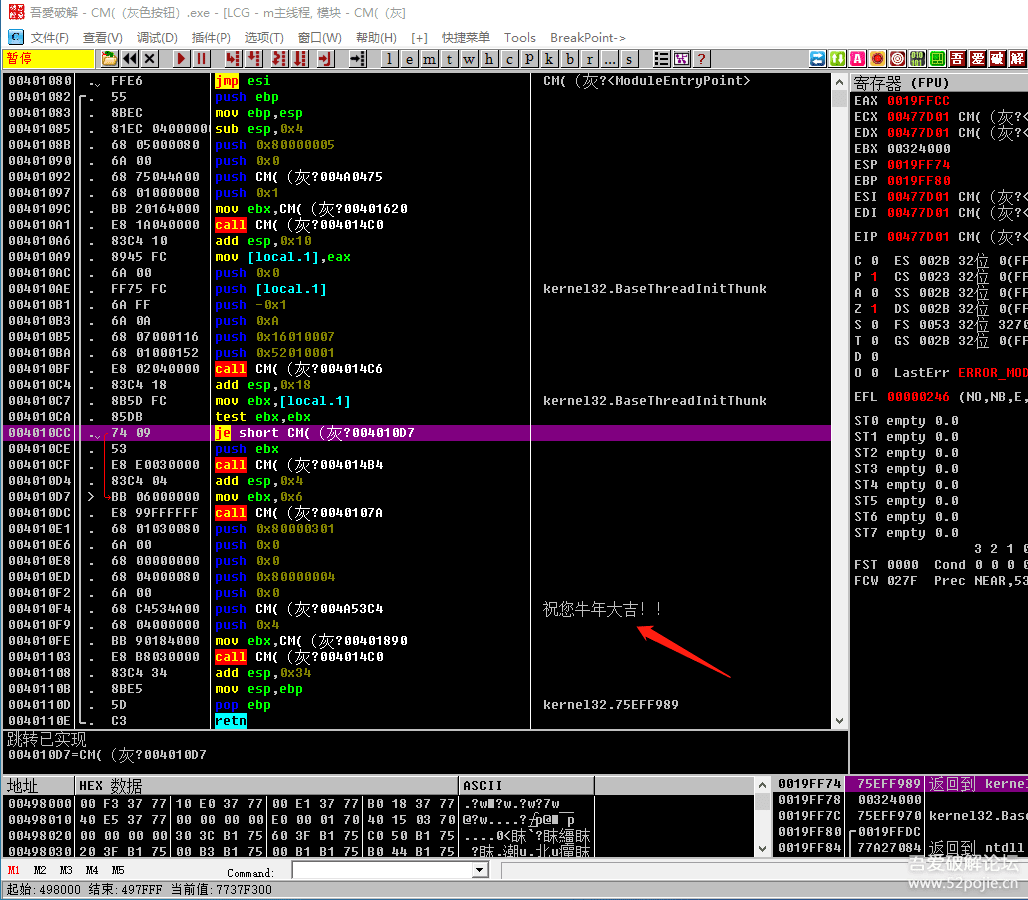1028x900 pixels.
Task: Click the disassembly pane scrollbar down arrow
Action: pyautogui.click(x=839, y=720)
